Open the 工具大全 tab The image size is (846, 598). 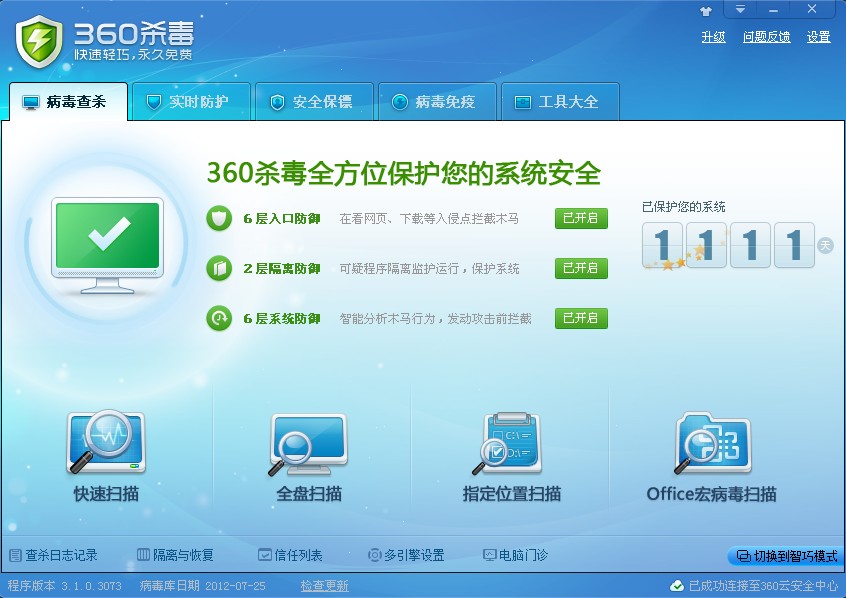pyautogui.click(x=561, y=101)
